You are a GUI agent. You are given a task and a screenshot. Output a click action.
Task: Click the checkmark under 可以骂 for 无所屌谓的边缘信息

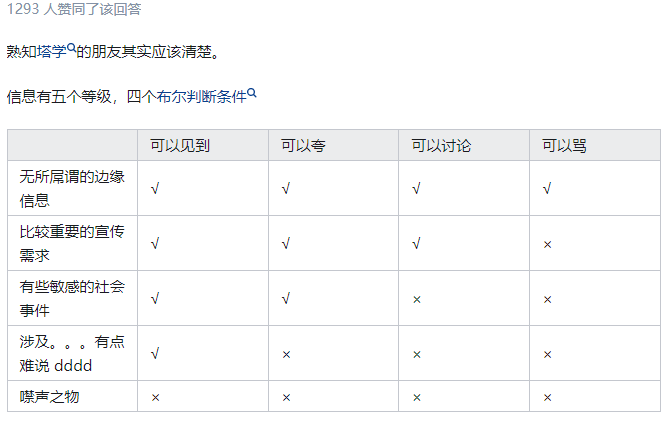pyautogui.click(x=547, y=188)
